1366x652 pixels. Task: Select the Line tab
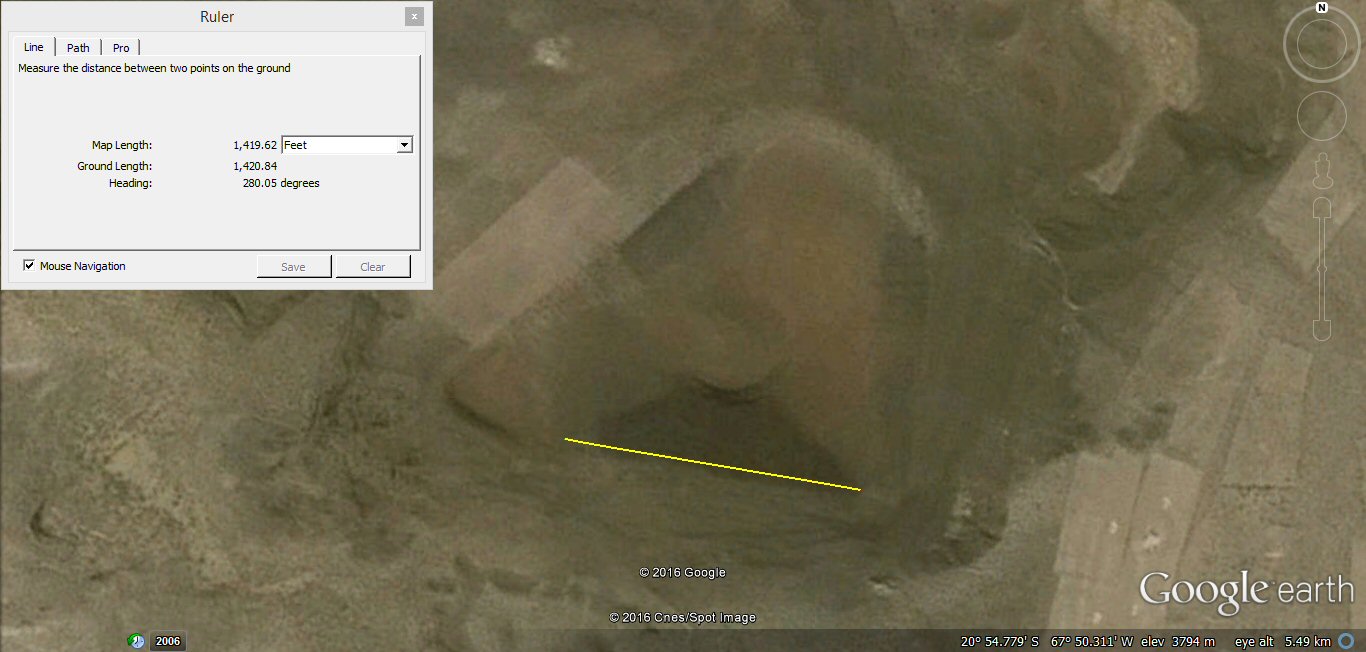coord(34,47)
